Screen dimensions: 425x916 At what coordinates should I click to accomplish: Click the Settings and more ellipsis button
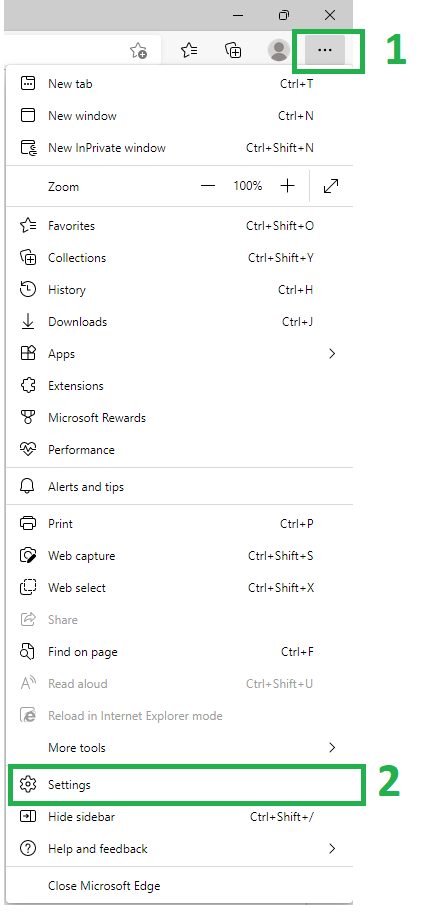coord(325,50)
